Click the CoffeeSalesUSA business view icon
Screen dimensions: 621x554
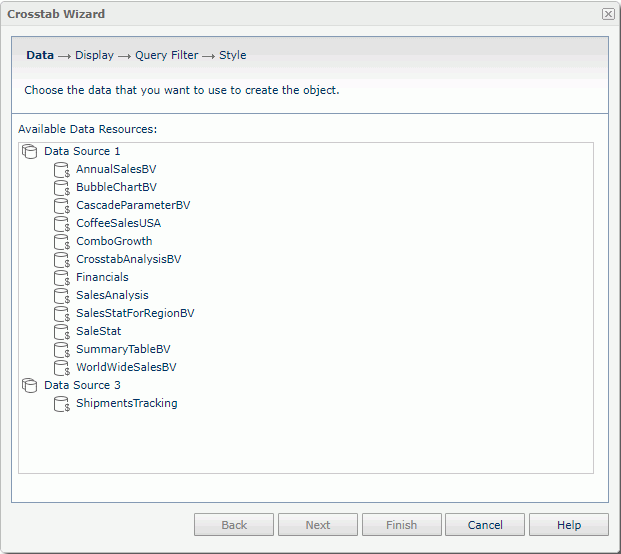click(x=62, y=224)
